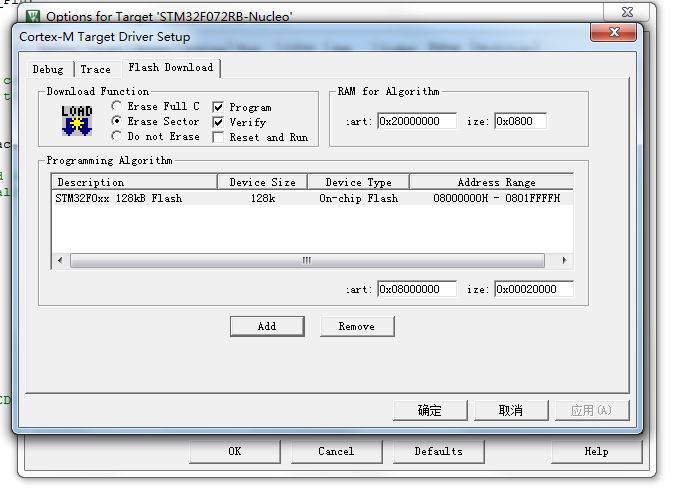Click the Description column header

click(134, 182)
